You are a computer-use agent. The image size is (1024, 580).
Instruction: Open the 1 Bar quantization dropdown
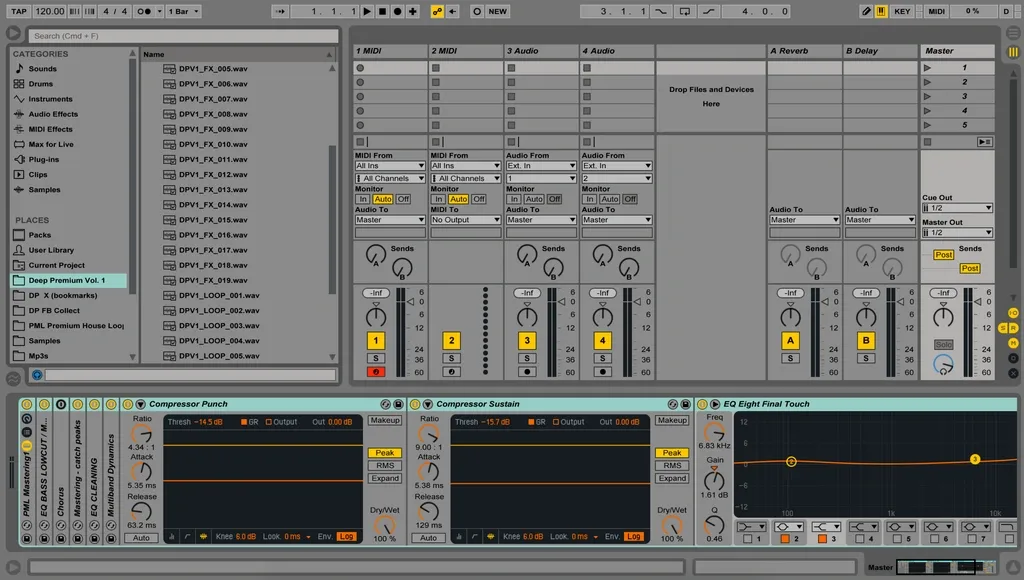178,11
